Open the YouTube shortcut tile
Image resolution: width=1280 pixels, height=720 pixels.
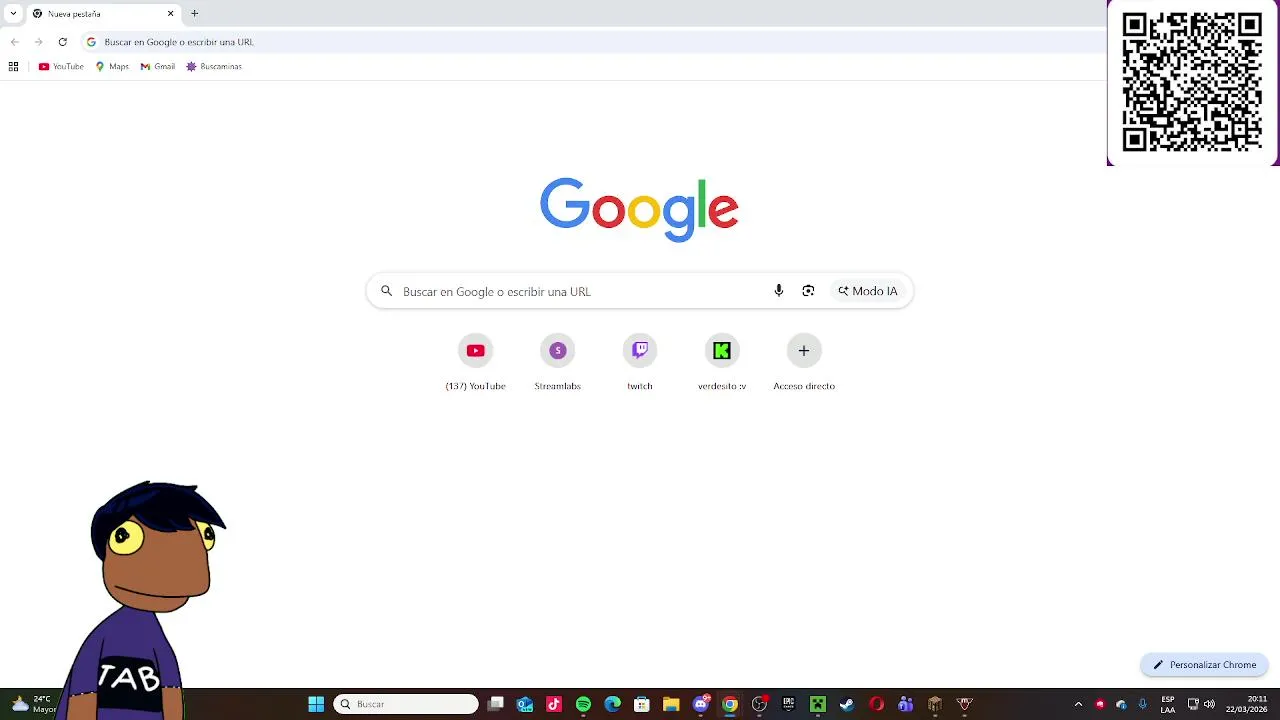(x=475, y=362)
